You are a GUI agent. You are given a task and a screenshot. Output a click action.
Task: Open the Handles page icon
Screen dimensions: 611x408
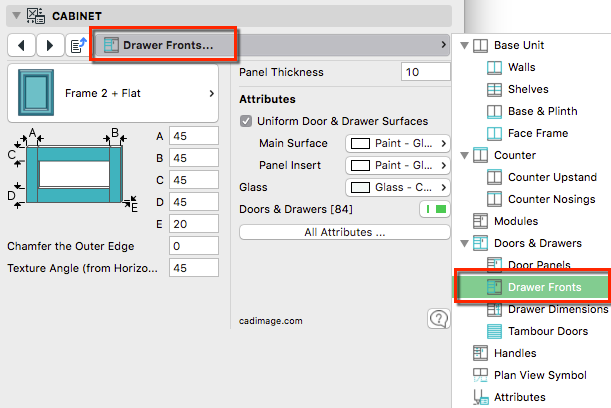tap(479, 353)
